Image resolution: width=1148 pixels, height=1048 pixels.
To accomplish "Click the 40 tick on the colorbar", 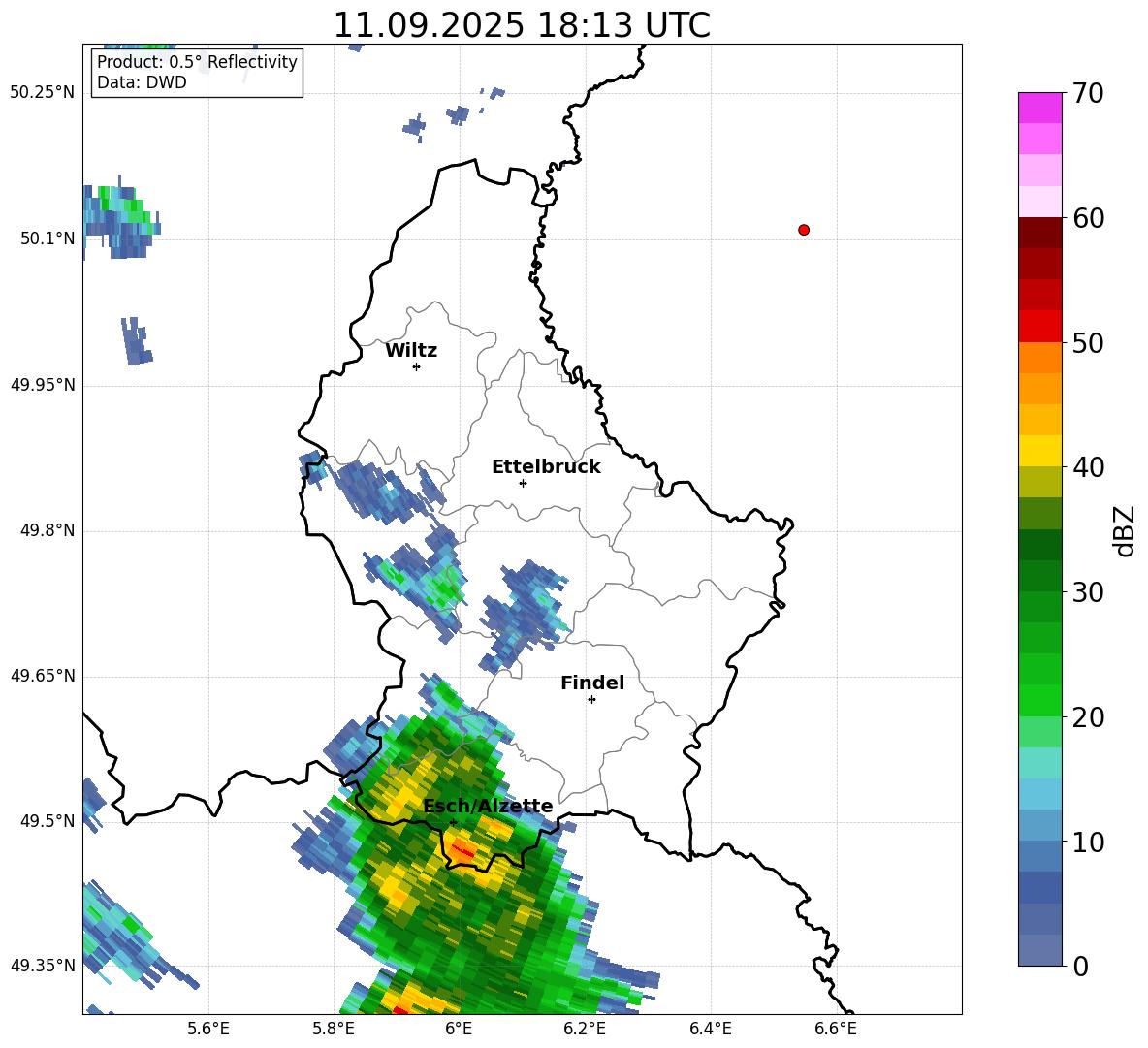I will pos(1088,467).
